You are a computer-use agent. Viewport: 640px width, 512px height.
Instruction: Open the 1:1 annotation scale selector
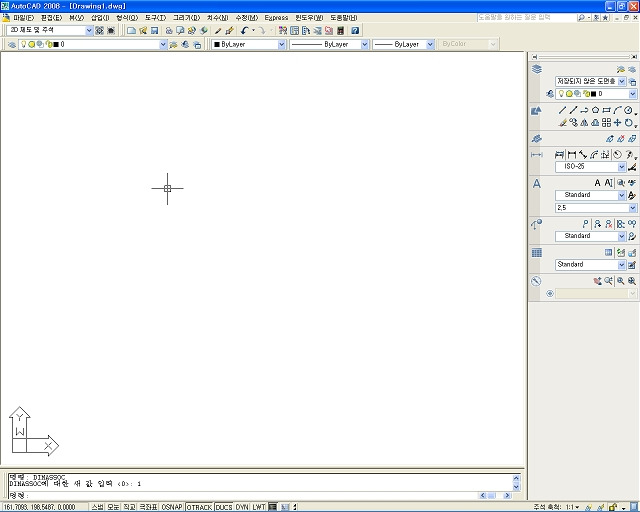572,507
